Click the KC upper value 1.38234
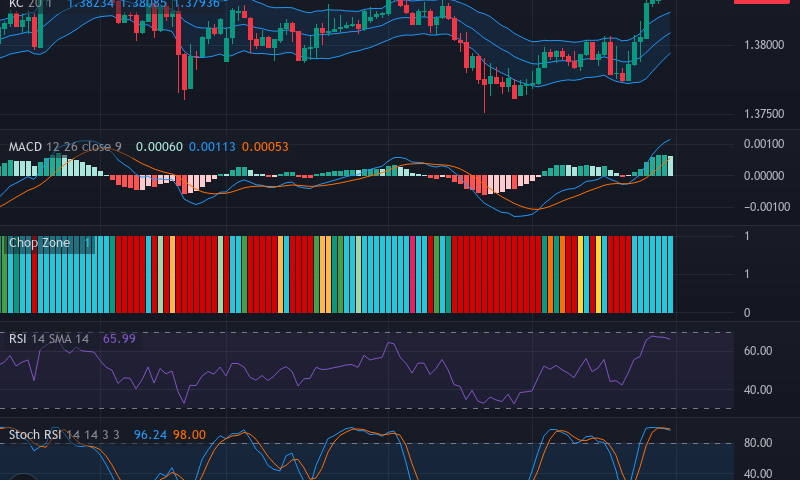The image size is (800, 480). tap(91, 4)
